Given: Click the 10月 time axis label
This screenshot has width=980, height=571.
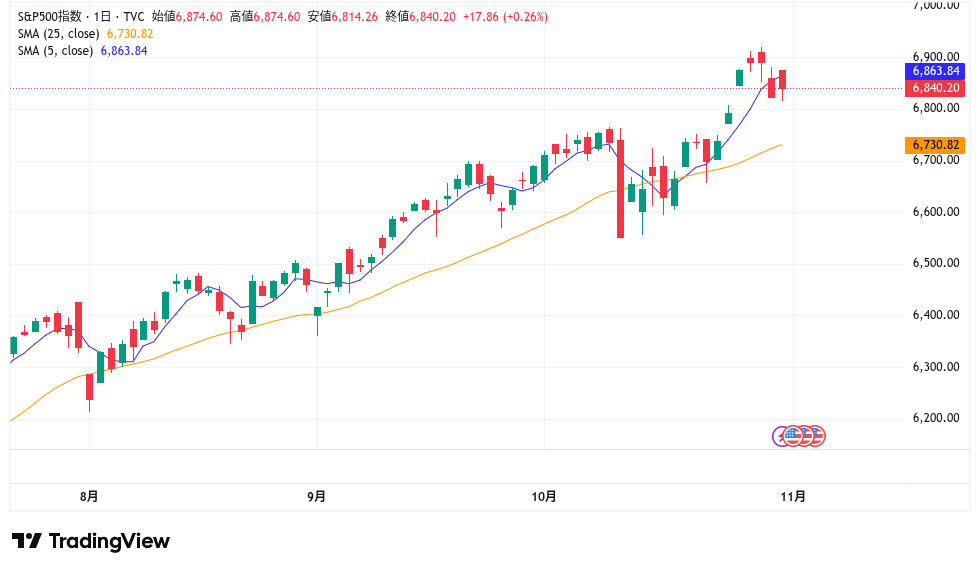Looking at the screenshot, I should [544, 496].
